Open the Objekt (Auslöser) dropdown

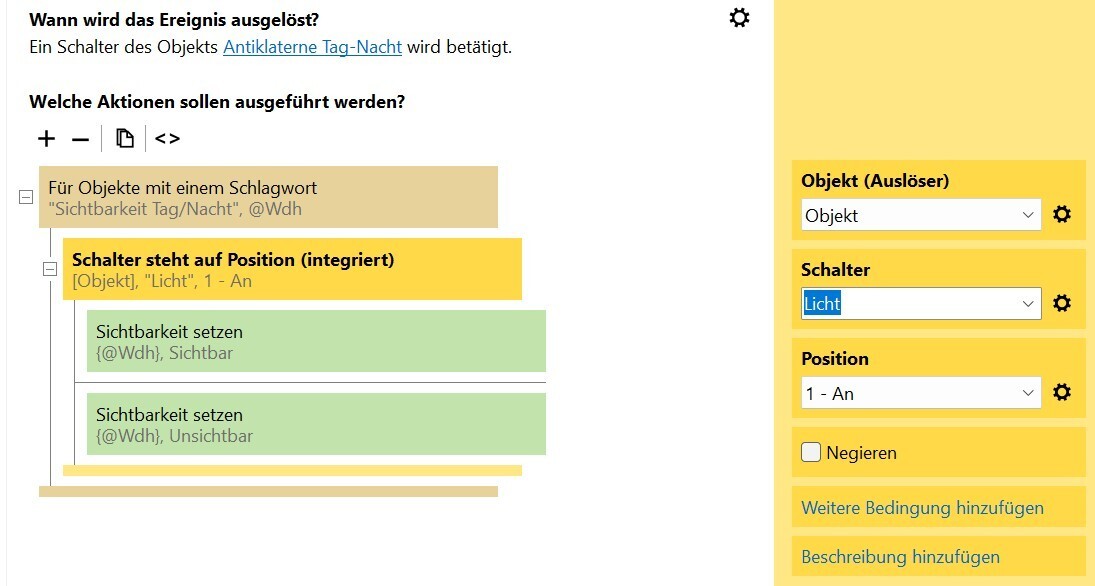(921, 215)
